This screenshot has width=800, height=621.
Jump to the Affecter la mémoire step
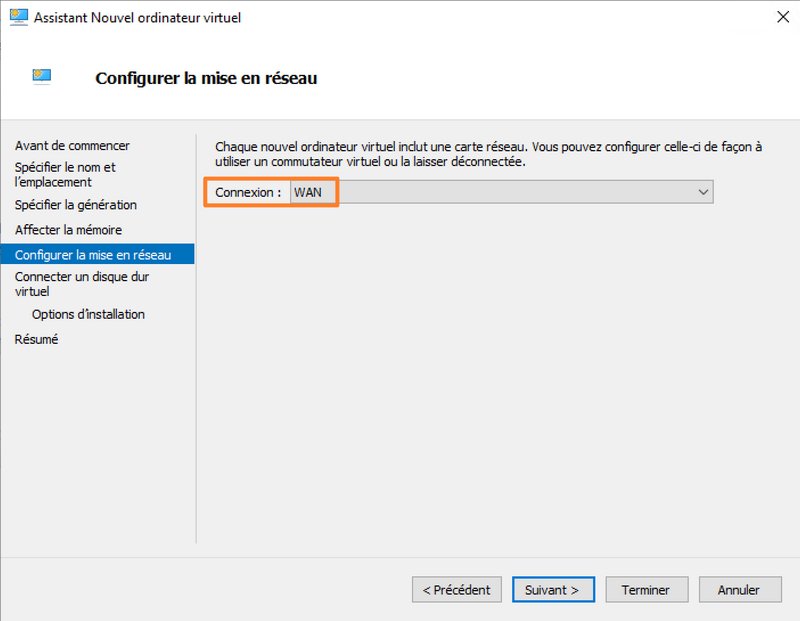tap(68, 230)
